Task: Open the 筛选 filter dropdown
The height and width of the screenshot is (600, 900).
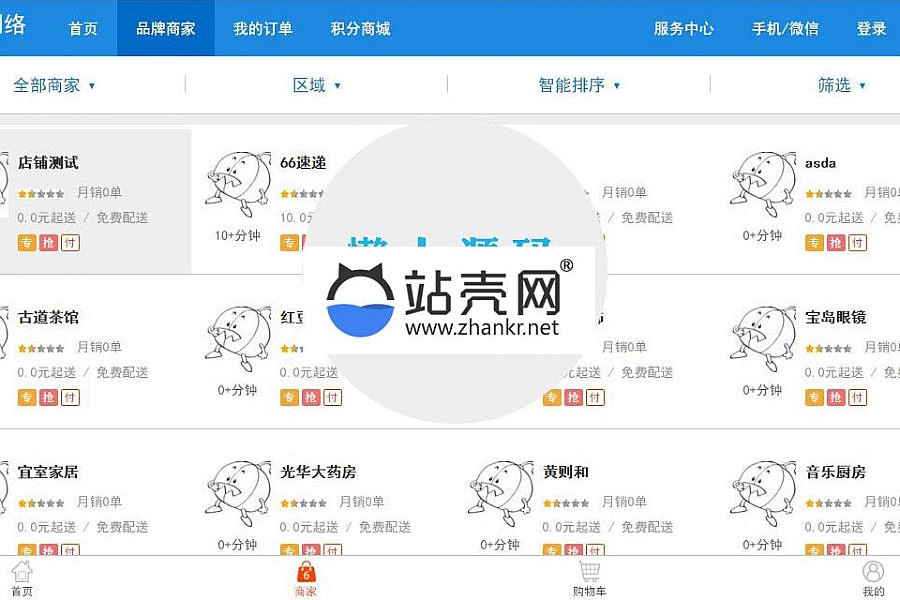Action: click(x=841, y=85)
